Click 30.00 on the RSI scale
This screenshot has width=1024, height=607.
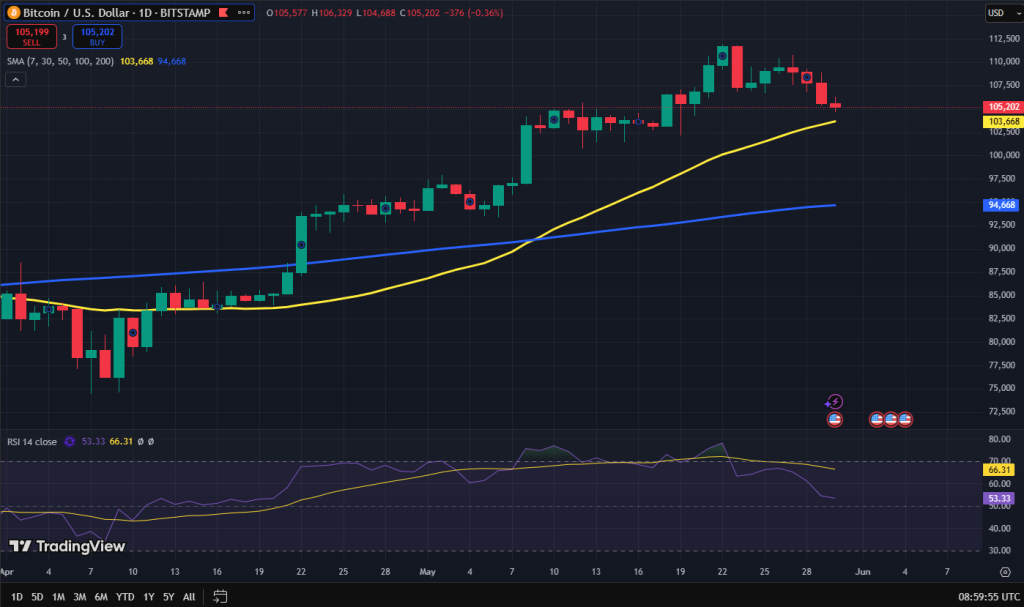pos(999,550)
